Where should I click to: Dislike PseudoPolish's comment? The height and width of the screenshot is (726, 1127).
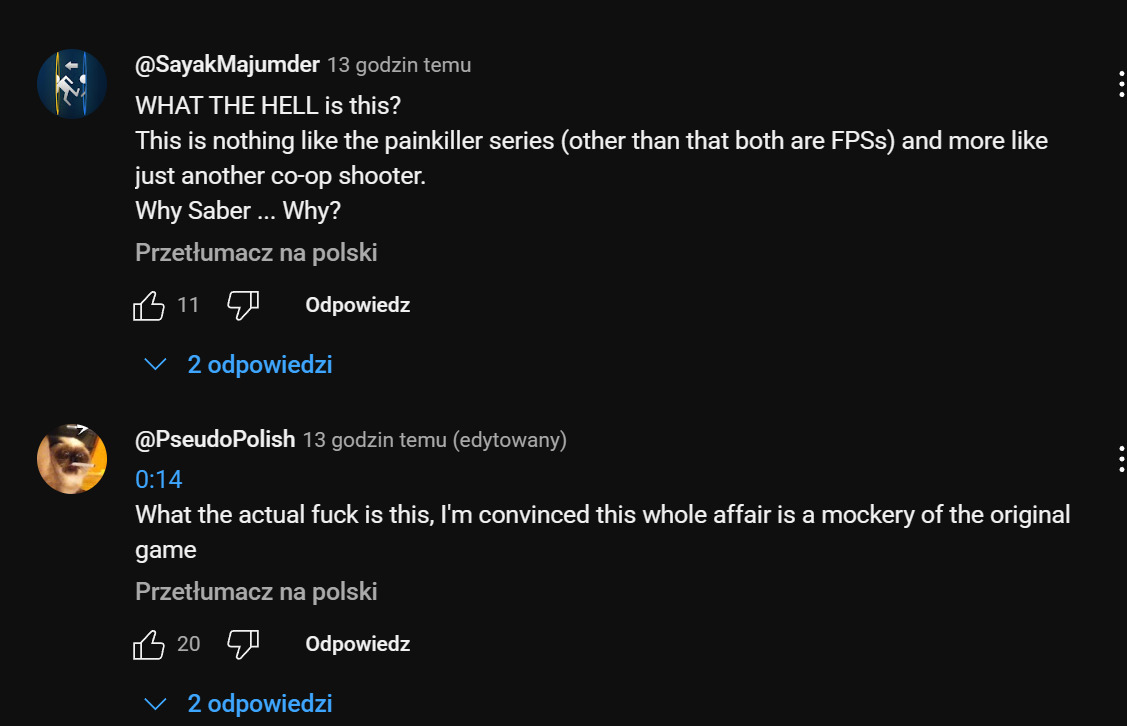pyautogui.click(x=243, y=645)
